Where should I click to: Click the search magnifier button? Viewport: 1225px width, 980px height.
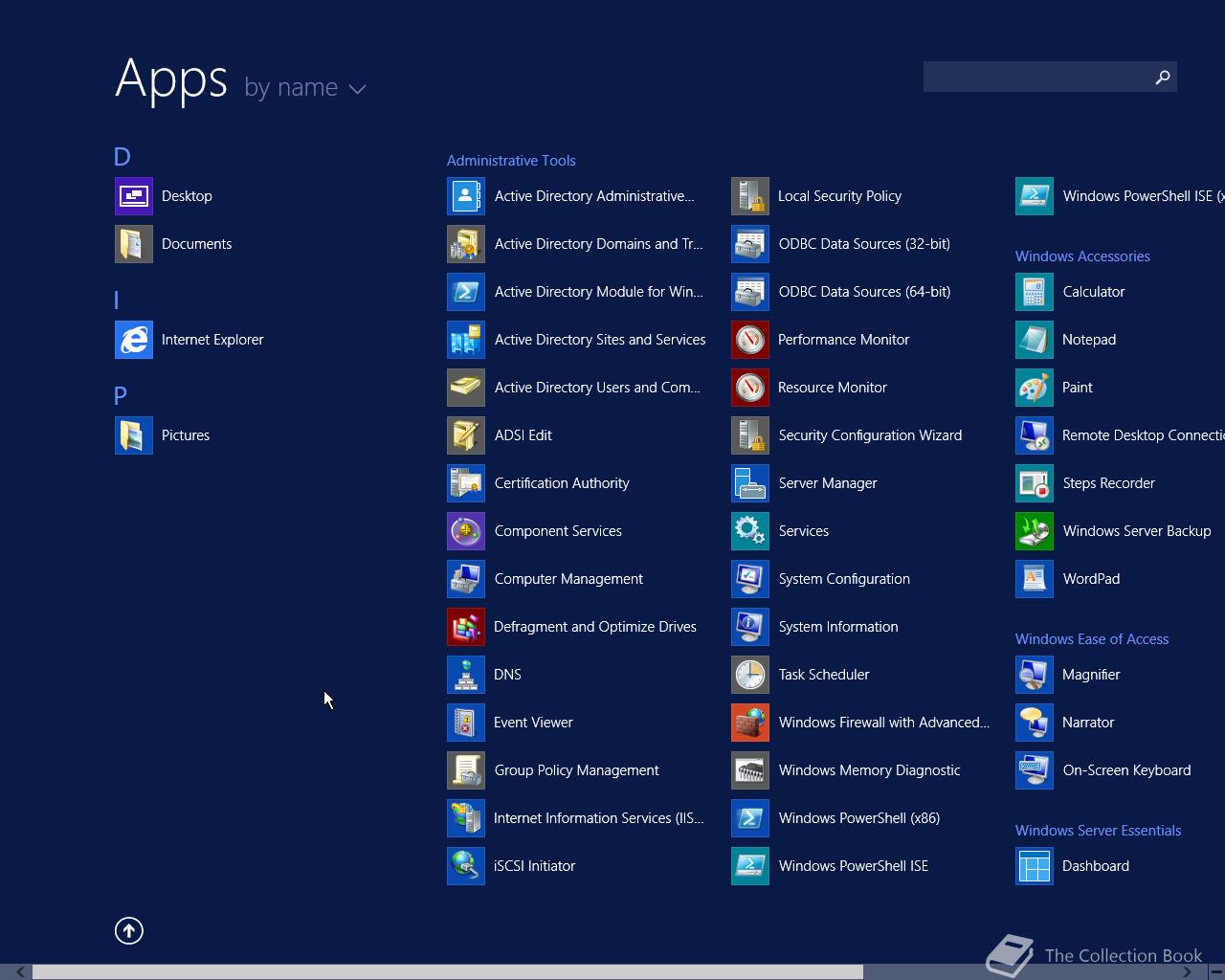coord(1163,77)
